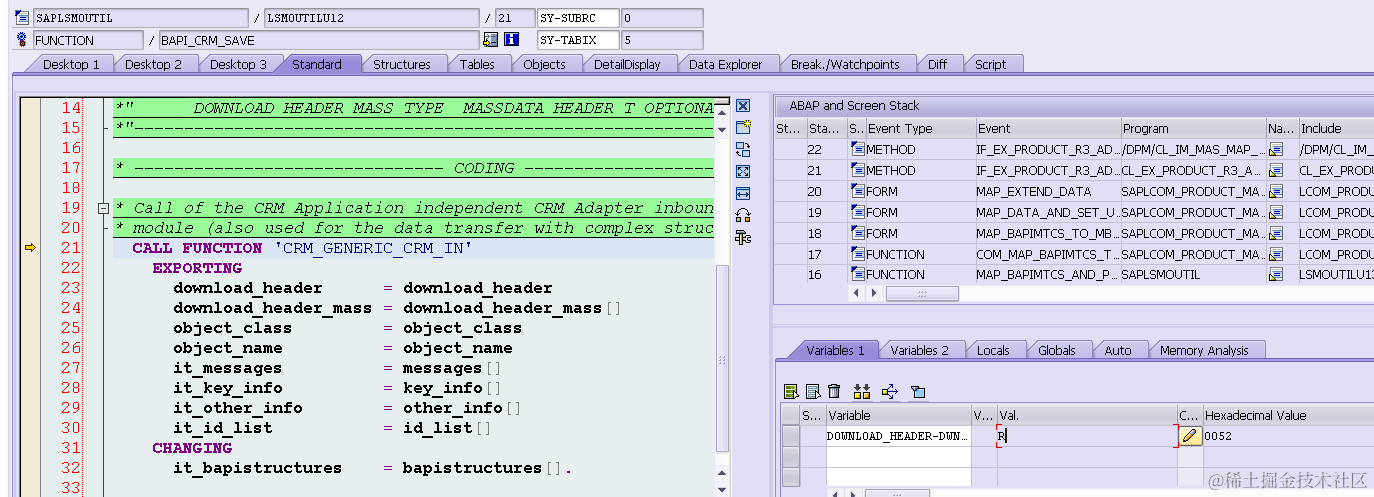Viewport: 1374px width, 497px height.
Task: Click the navigation icon in stack row 22
Action: (x=1276, y=150)
